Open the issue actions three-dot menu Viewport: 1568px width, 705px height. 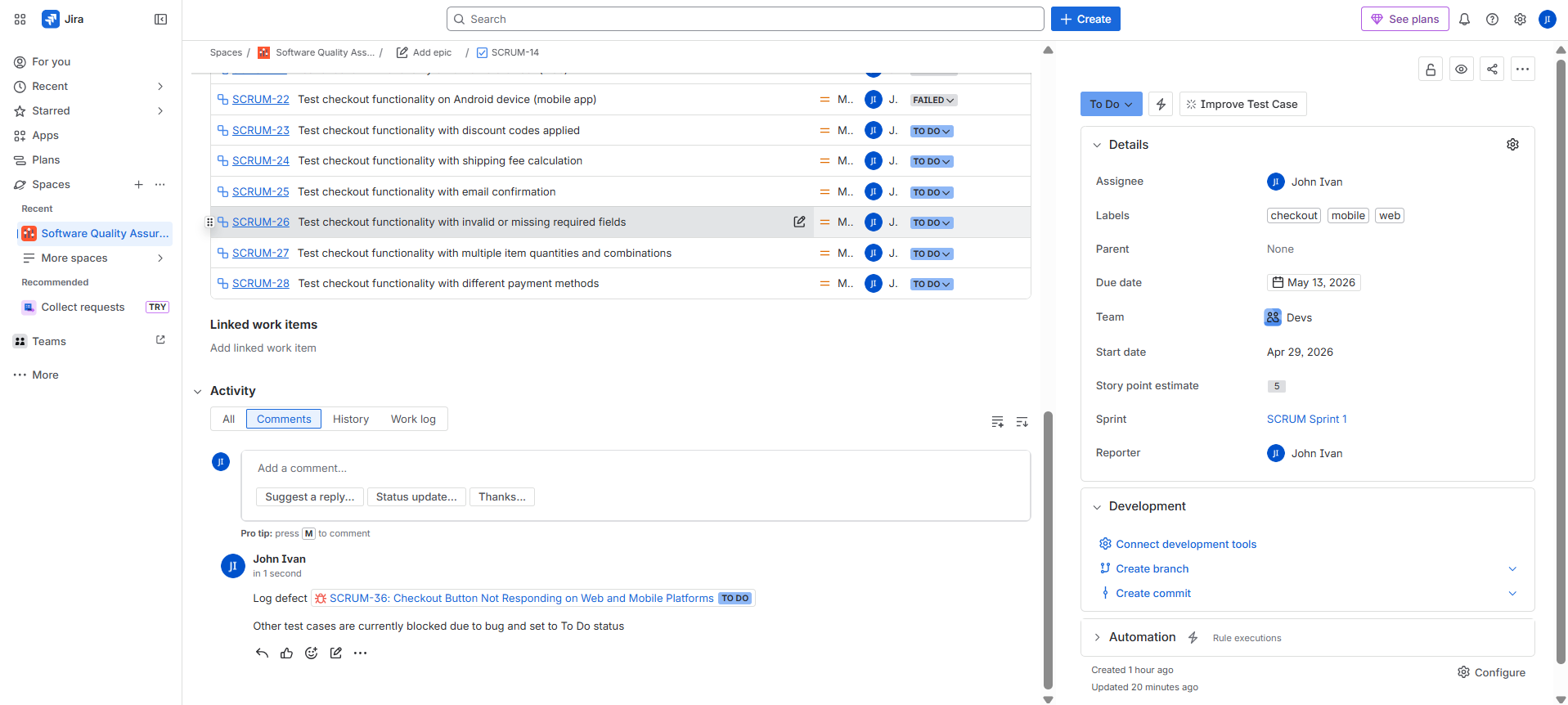point(1522,70)
